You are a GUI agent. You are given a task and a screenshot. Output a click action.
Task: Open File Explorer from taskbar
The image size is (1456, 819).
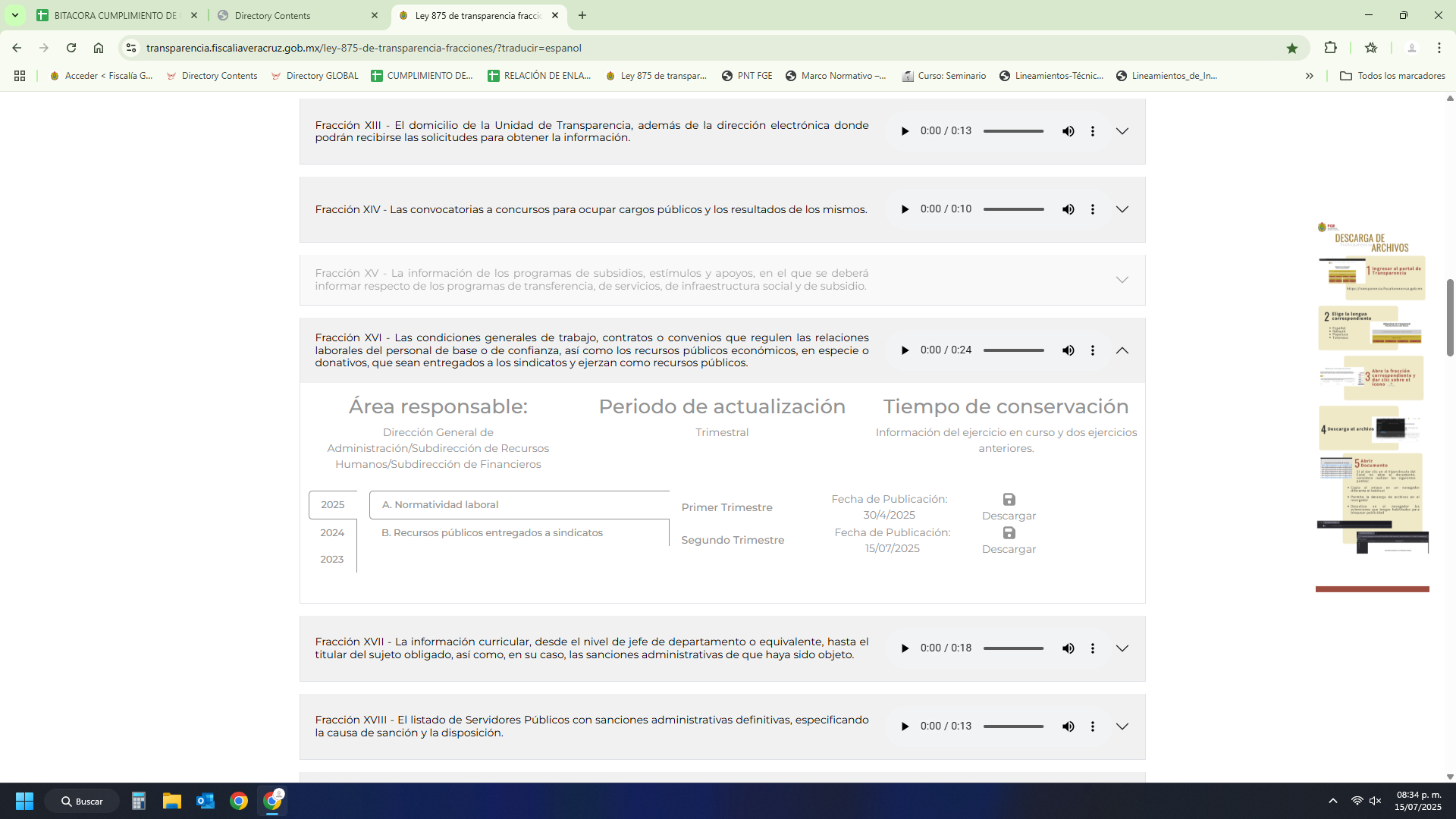(x=172, y=801)
